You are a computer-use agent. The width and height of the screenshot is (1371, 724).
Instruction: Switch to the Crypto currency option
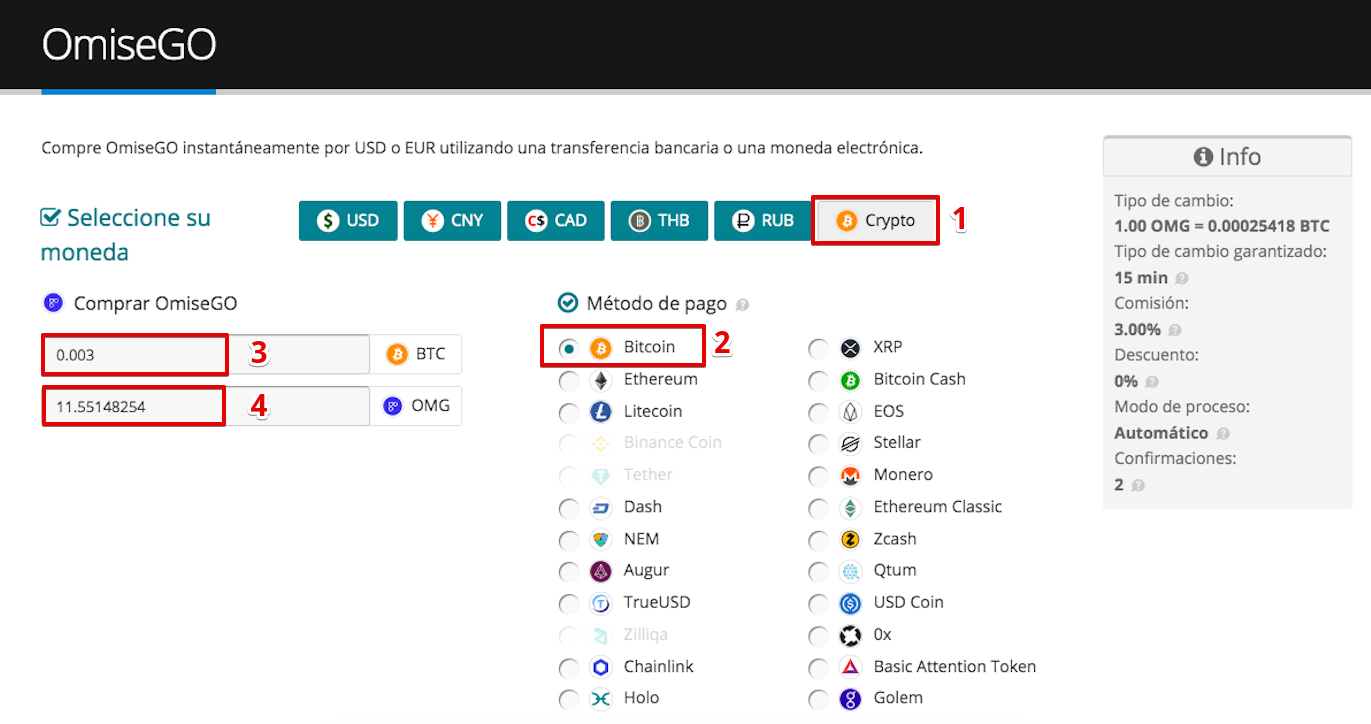coord(875,221)
